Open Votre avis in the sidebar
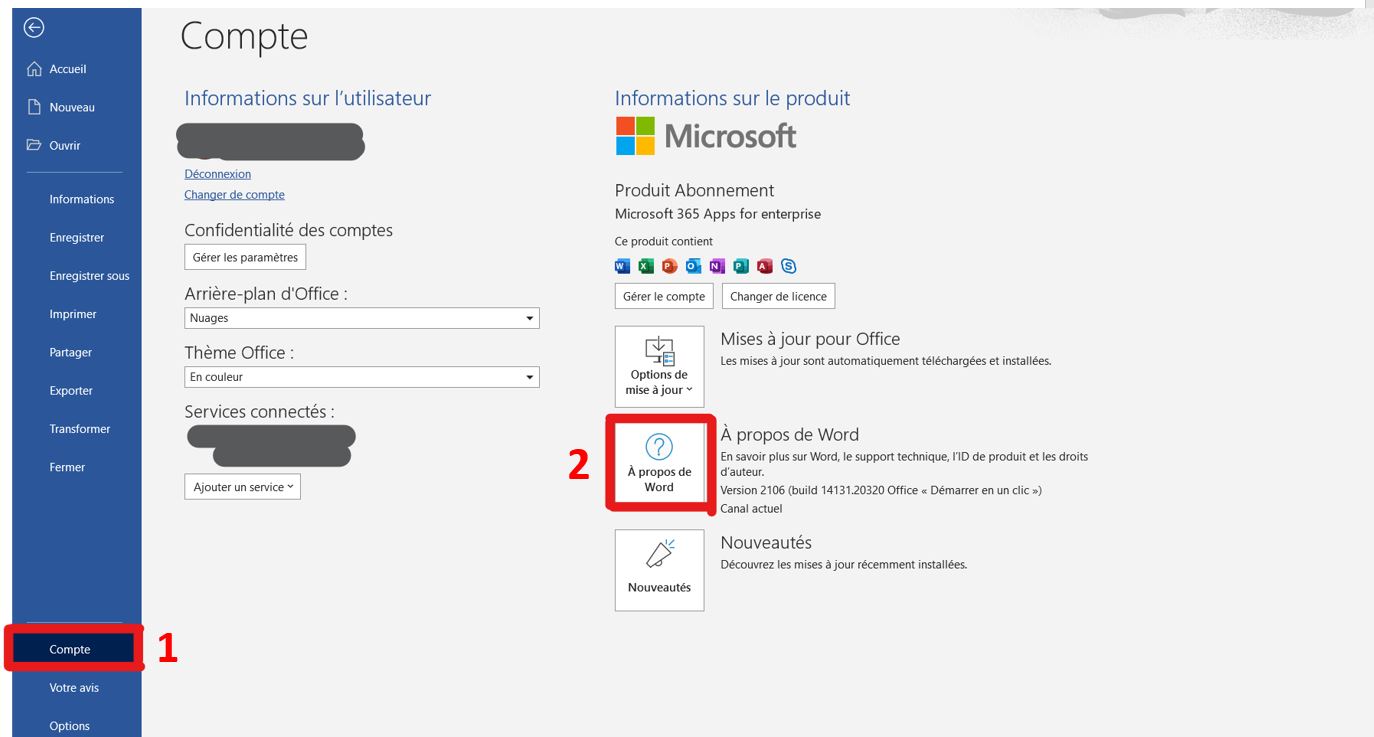1374x737 pixels. pyautogui.click(x=76, y=688)
